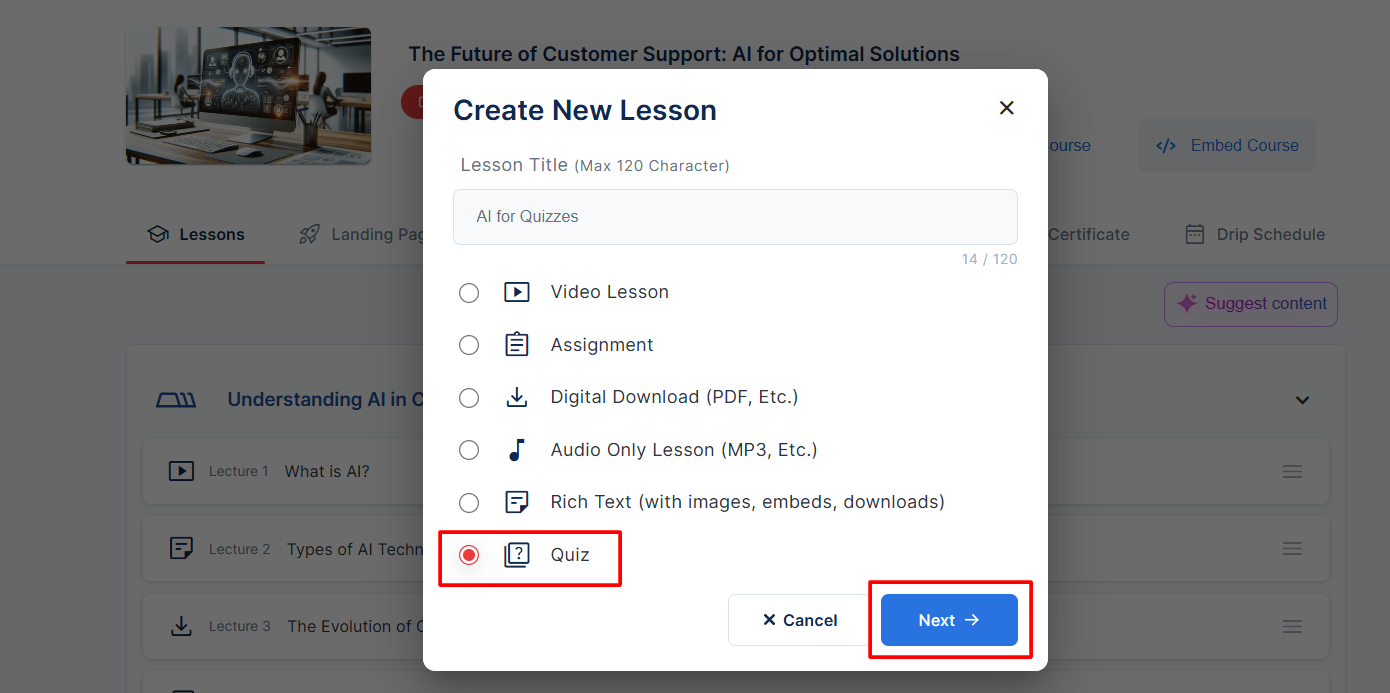Click the Digital Download arrow icon
The image size is (1390, 693).
(x=516, y=398)
